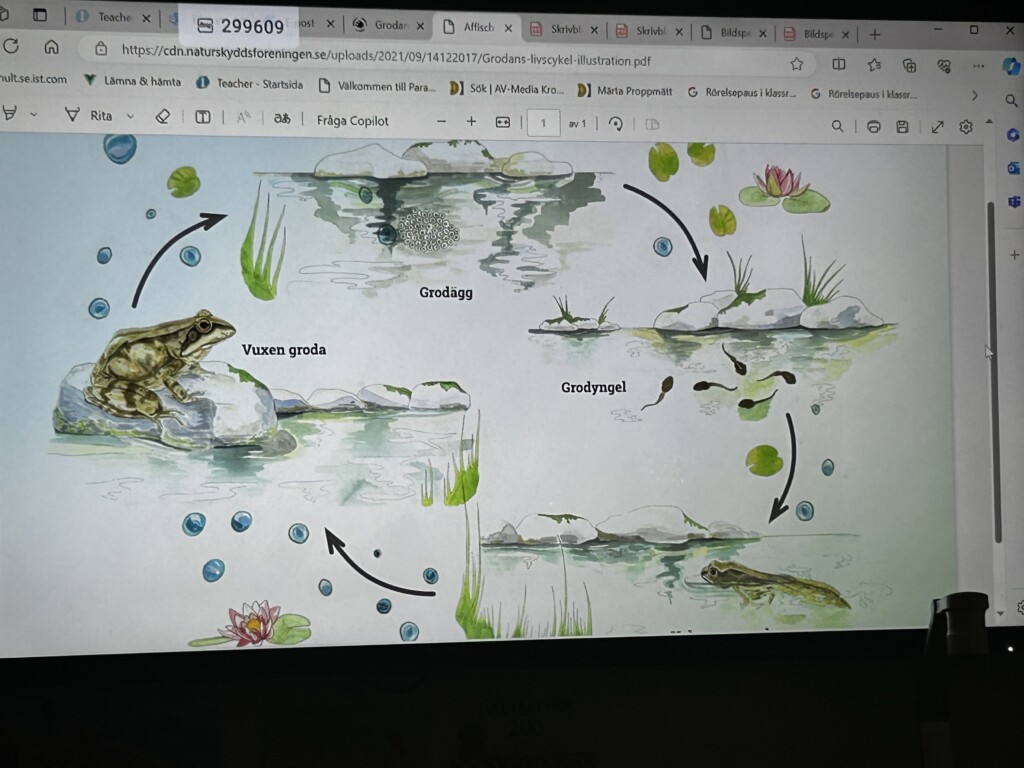Click the fit to width icon
This screenshot has width=1024, height=768.
(502, 123)
